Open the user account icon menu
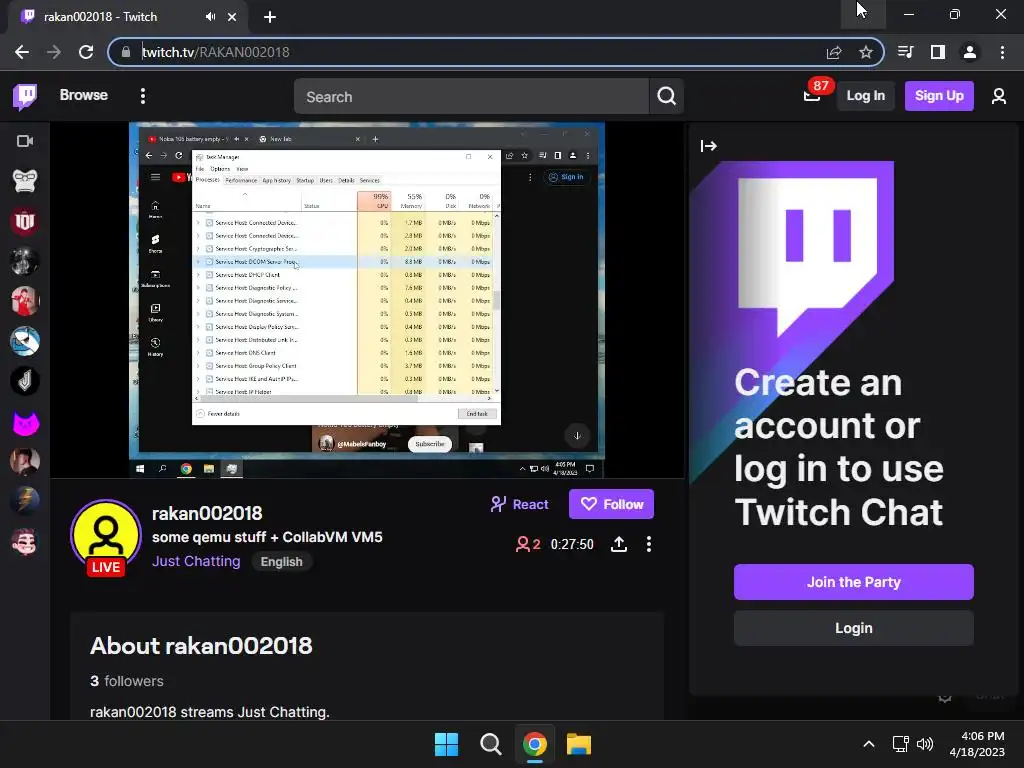Viewport: 1024px width, 768px height. pos(998,97)
